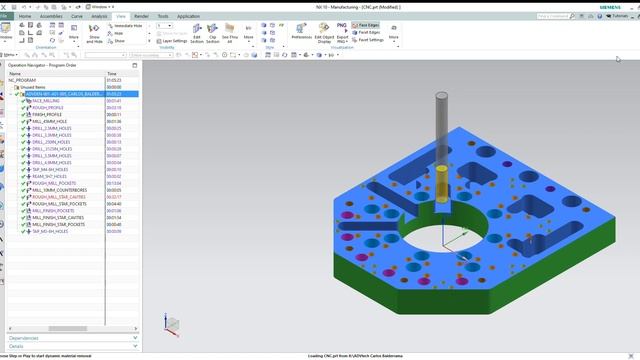640x360 pixels.
Task: Click the view triad in graphics window
Action: click(x=172, y=325)
